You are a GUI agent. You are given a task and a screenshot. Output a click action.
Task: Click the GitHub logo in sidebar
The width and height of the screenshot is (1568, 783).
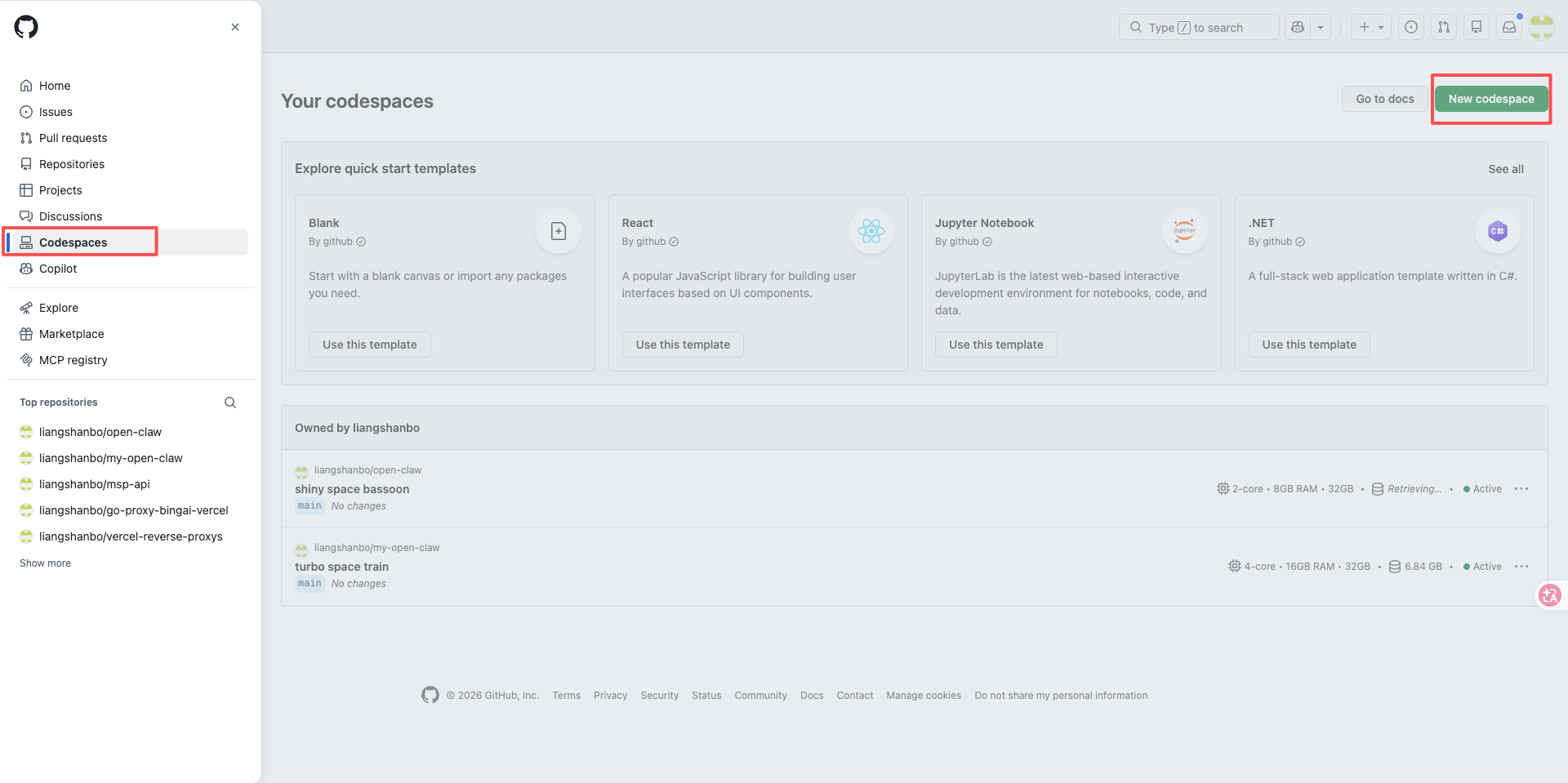(26, 27)
